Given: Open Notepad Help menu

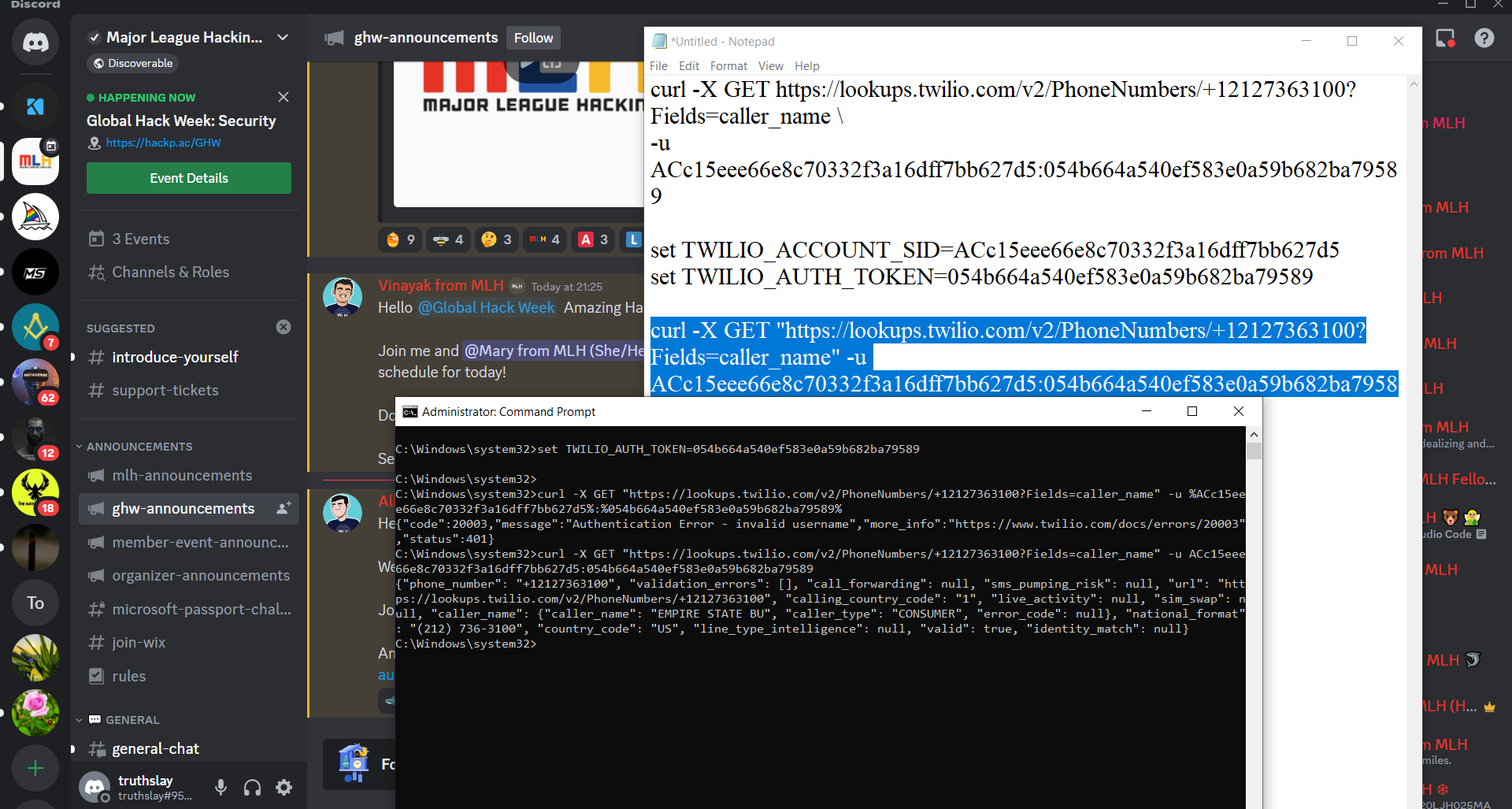Looking at the screenshot, I should point(807,66).
